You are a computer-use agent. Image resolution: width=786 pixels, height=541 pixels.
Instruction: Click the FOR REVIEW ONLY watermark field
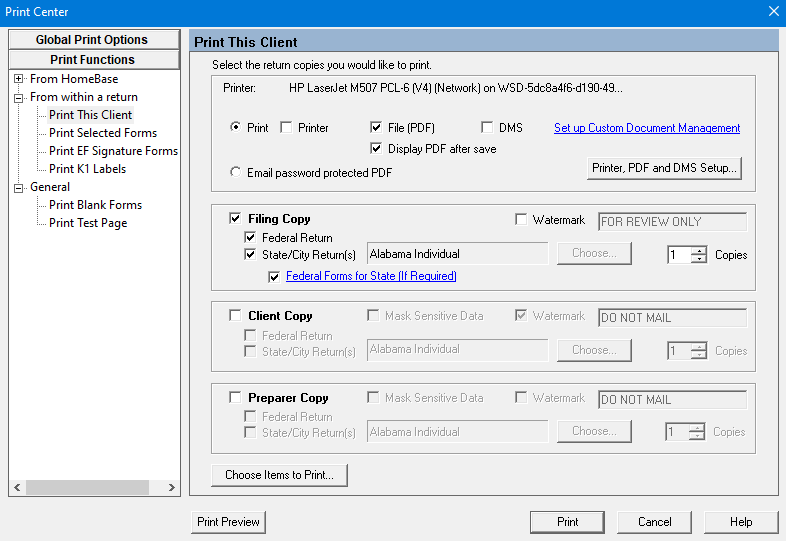[671, 221]
